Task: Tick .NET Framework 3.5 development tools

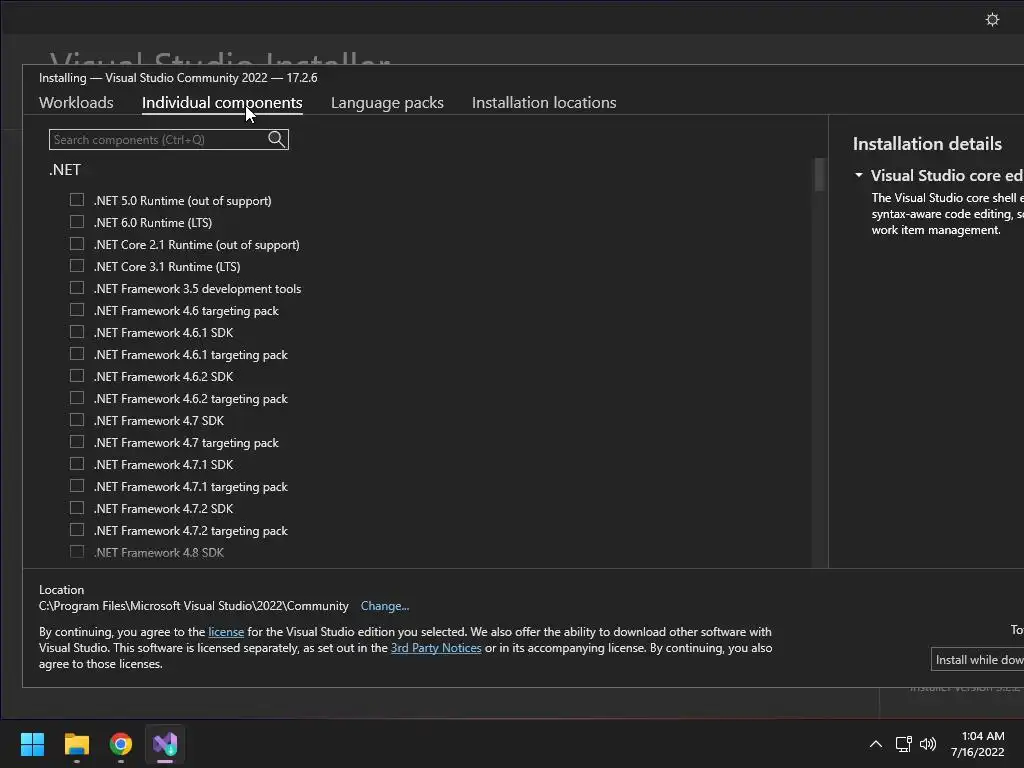Action: [x=77, y=288]
